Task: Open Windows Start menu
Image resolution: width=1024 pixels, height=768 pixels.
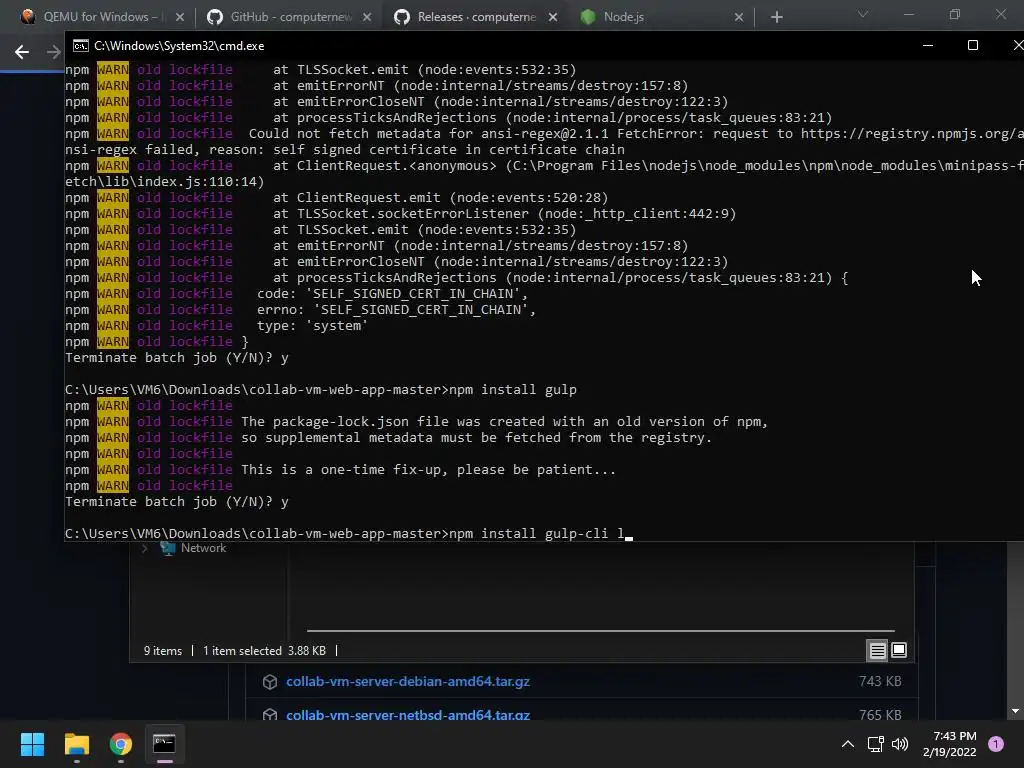Action: tap(32, 744)
